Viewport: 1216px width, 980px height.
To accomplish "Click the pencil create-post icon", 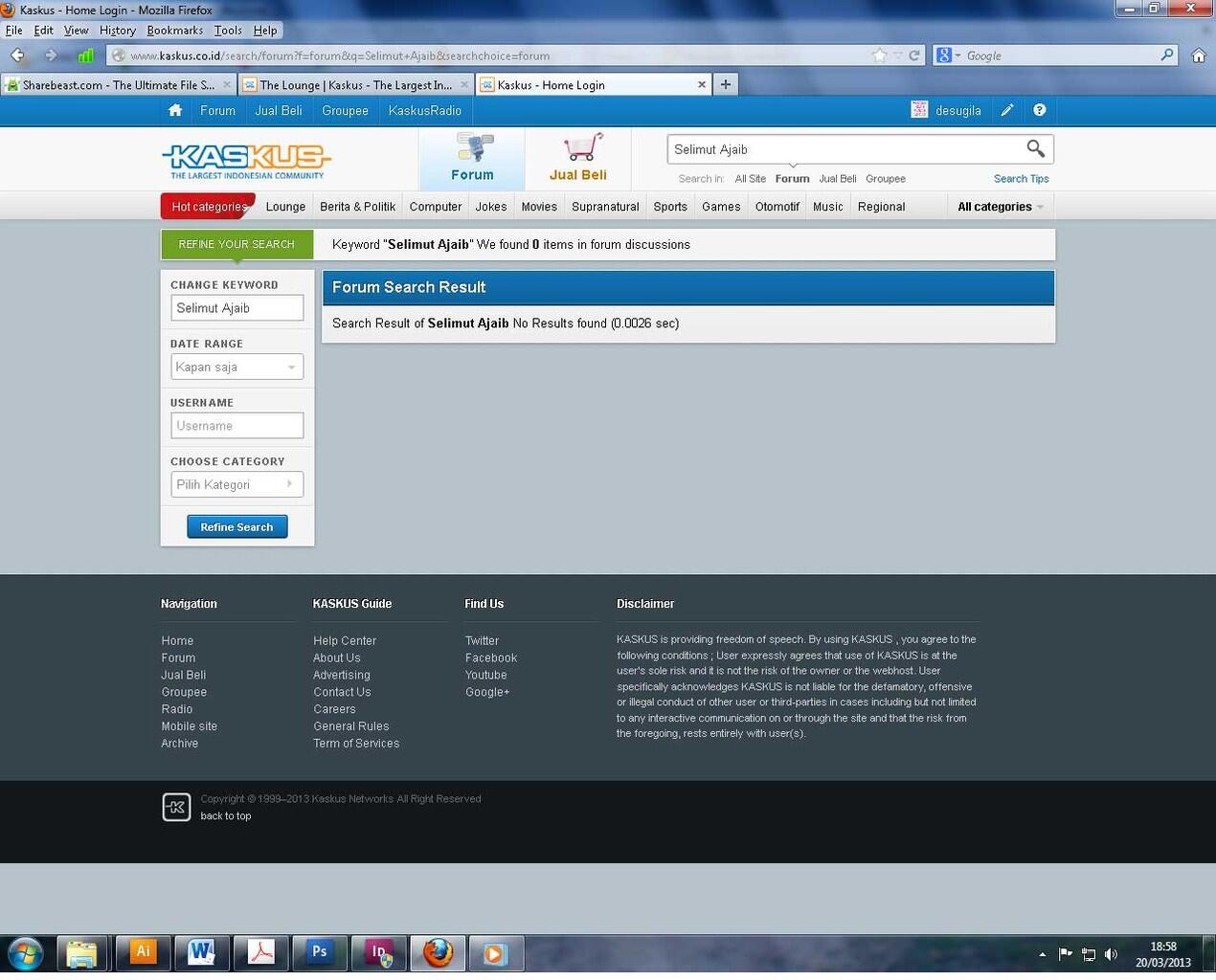I will pyautogui.click(x=1007, y=110).
